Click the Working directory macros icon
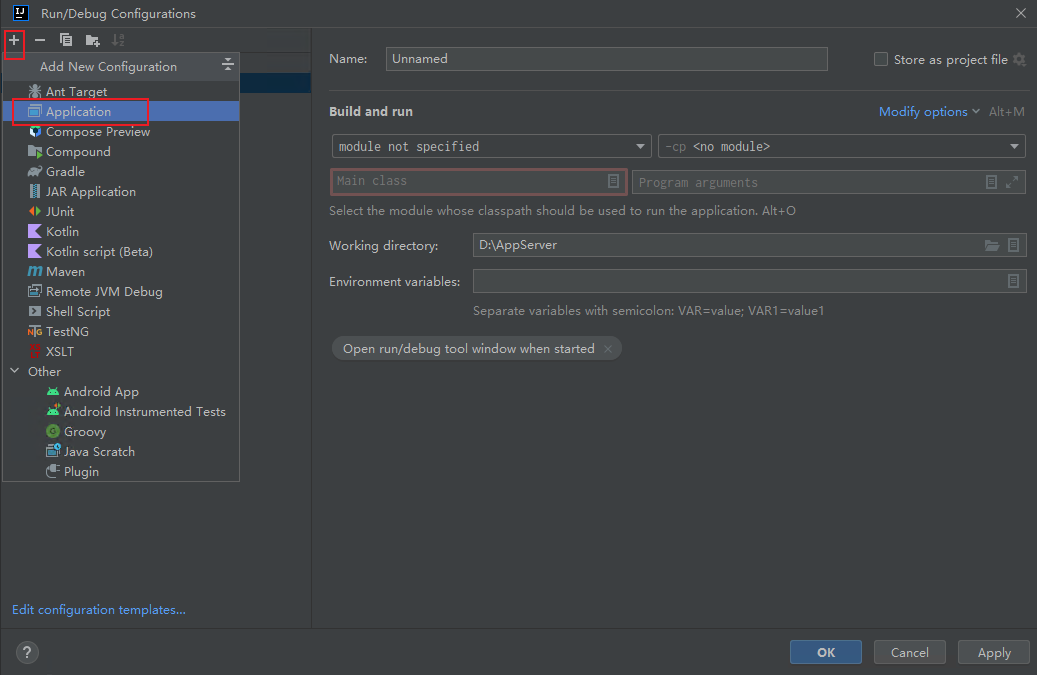Viewport: 1037px width, 675px height. click(1013, 245)
